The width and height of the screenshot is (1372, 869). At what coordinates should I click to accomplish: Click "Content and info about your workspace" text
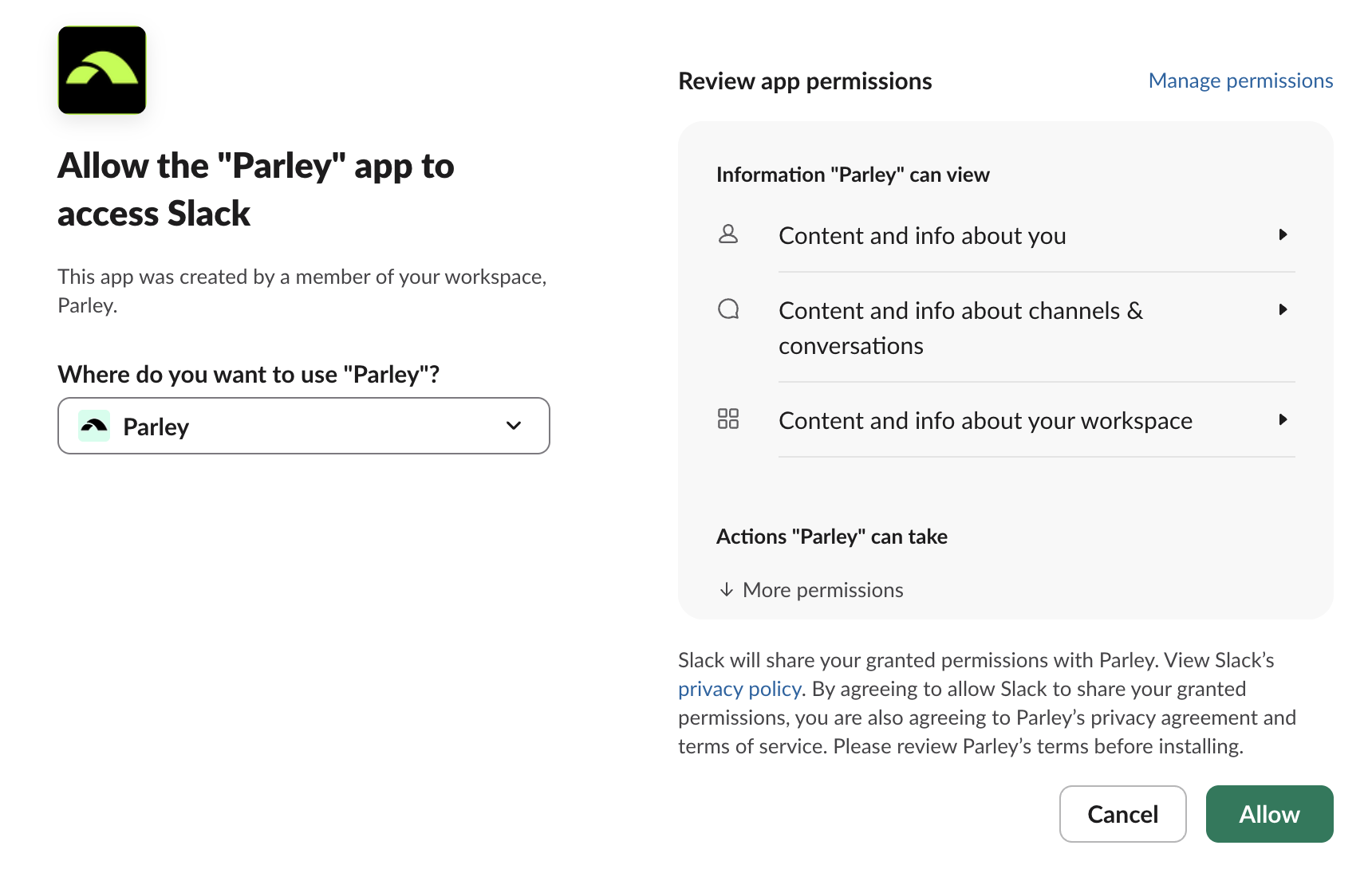[986, 421]
